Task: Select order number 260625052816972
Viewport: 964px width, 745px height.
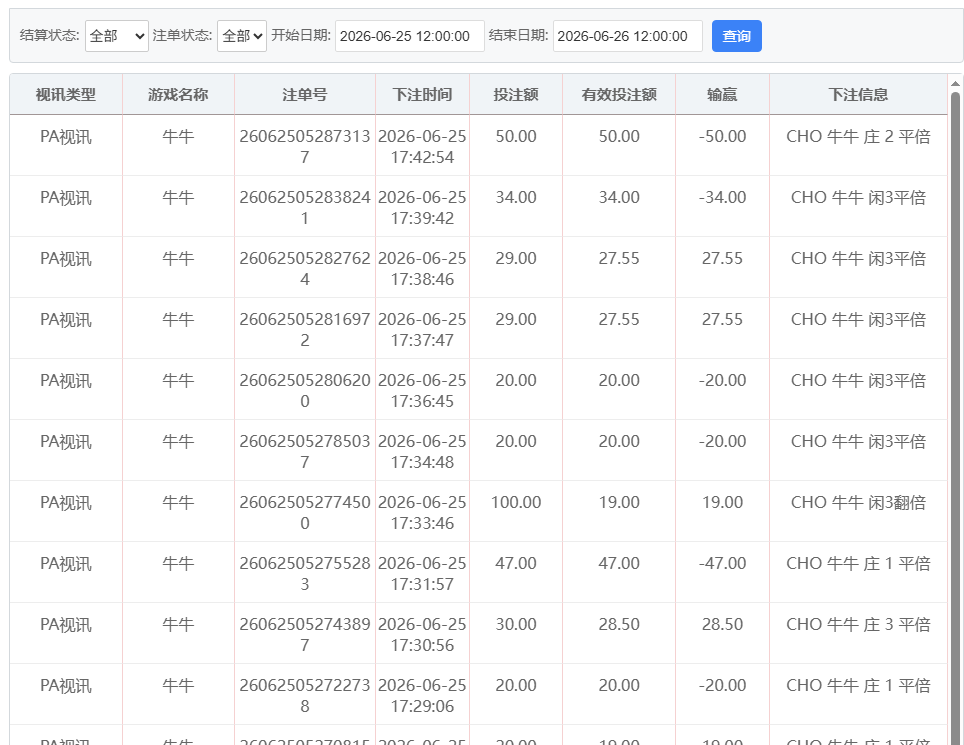Action: (x=304, y=329)
